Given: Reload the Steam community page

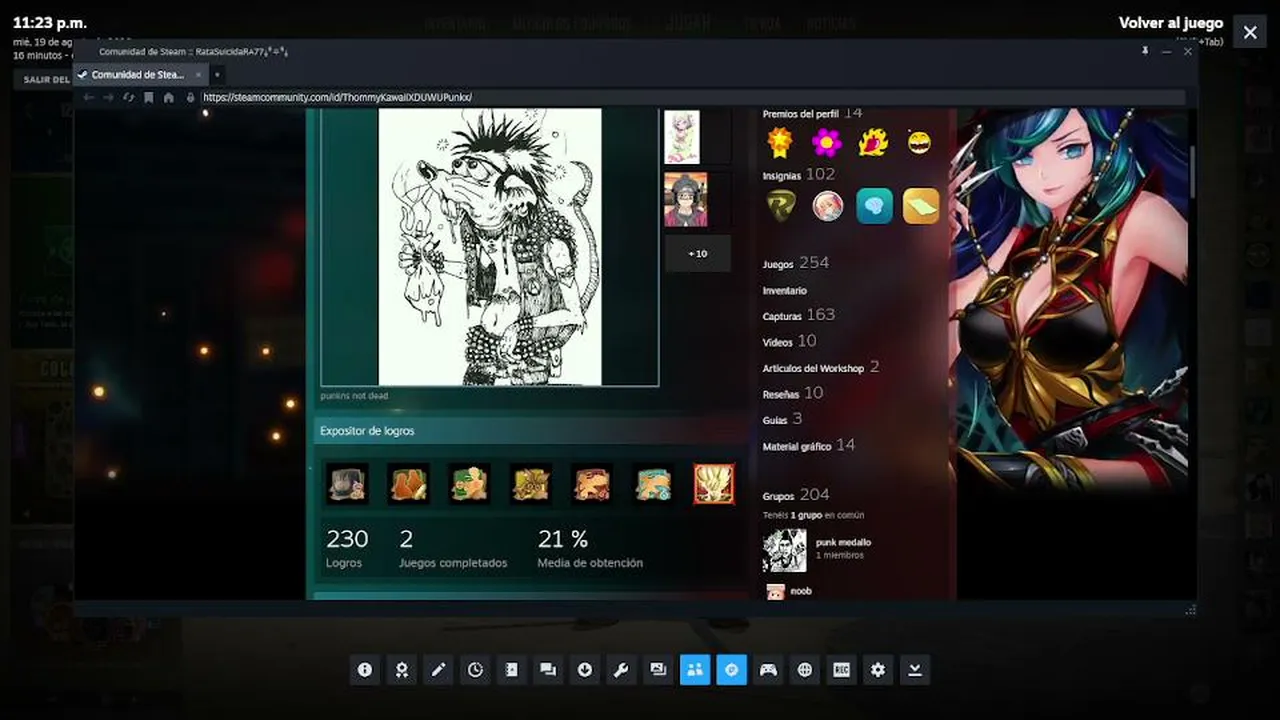Looking at the screenshot, I should [x=128, y=97].
